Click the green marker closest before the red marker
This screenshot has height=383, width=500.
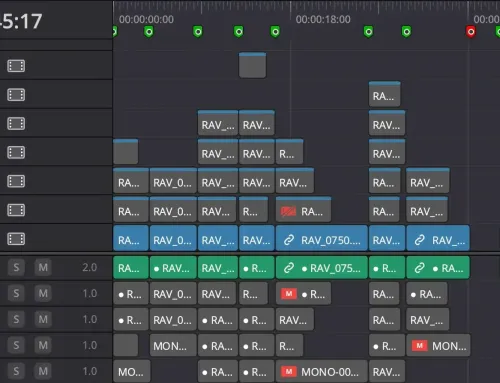click(406, 32)
